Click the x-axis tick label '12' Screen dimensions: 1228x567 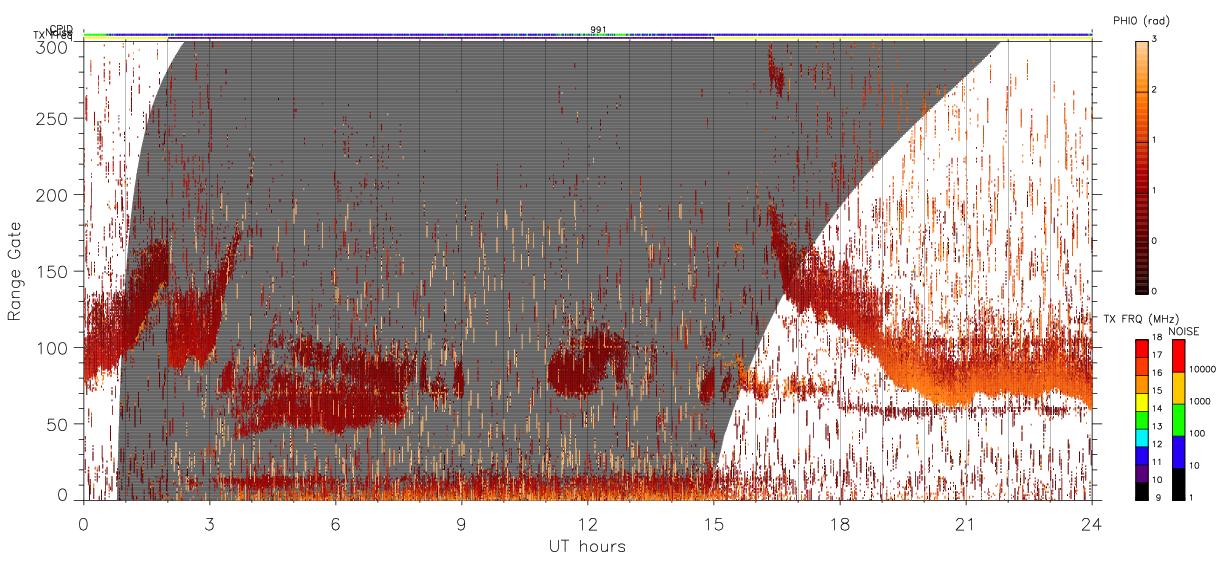click(587, 523)
